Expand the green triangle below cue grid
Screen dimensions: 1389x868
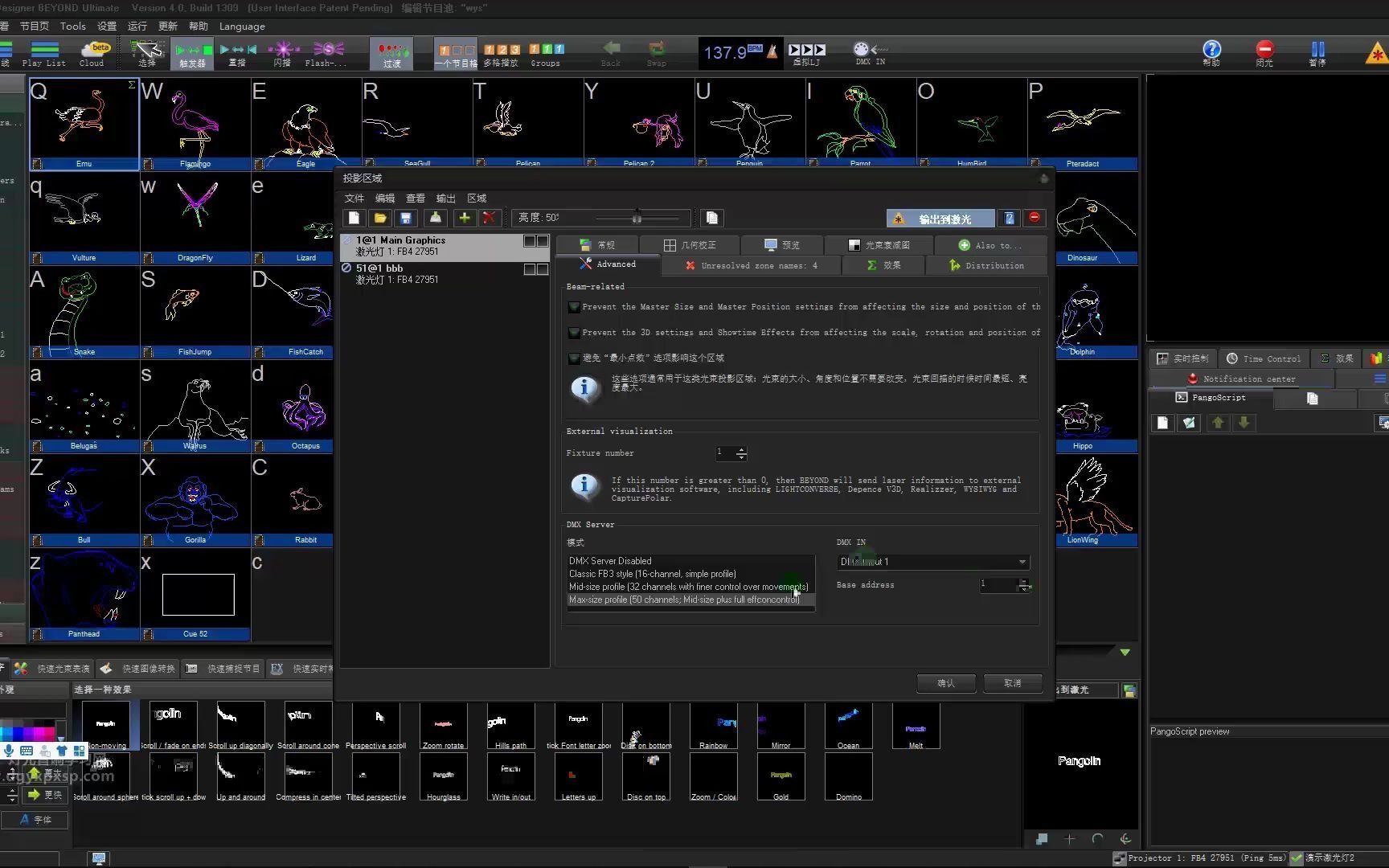[x=1125, y=652]
